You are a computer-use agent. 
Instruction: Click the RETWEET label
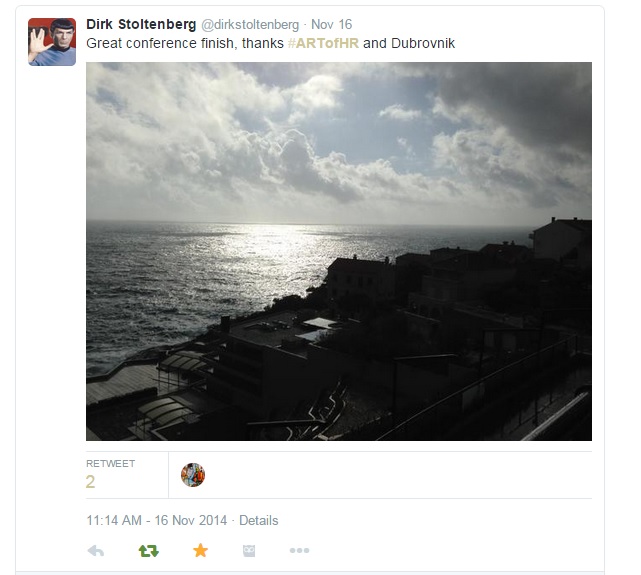110,463
